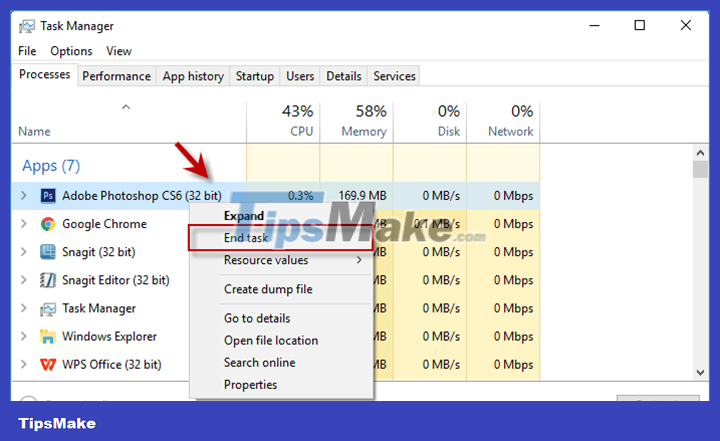Open the File menu
The image size is (720, 441).
point(27,51)
